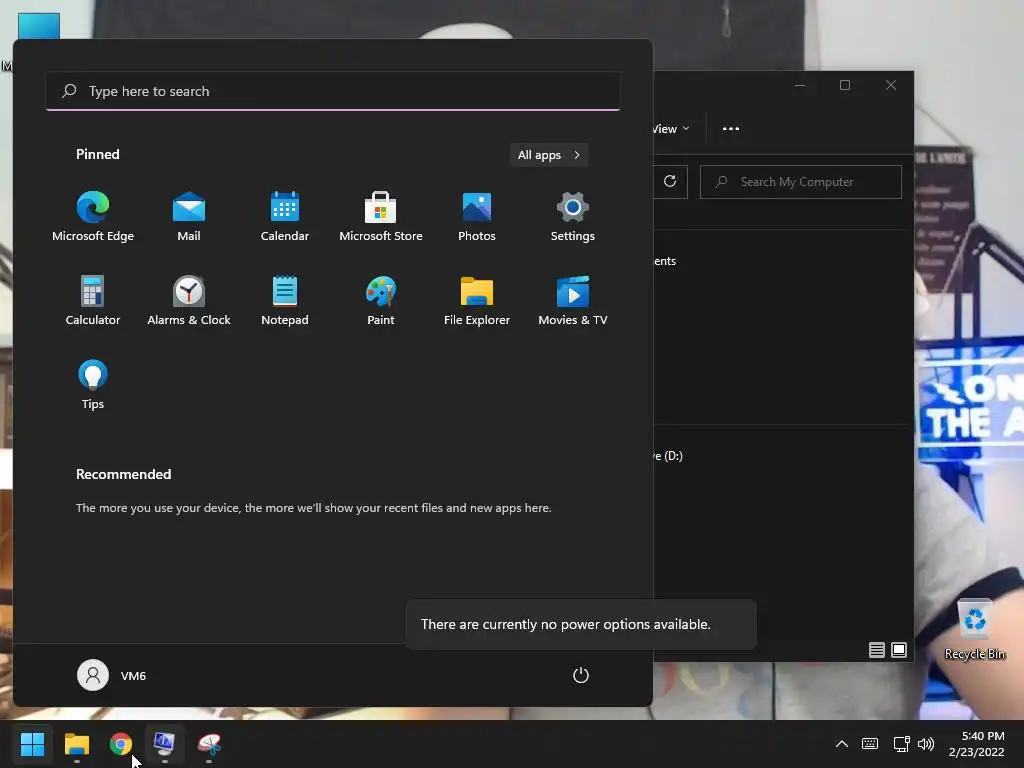The image size is (1024, 768).
Task: Launch the Paint app
Action: coord(381,300)
